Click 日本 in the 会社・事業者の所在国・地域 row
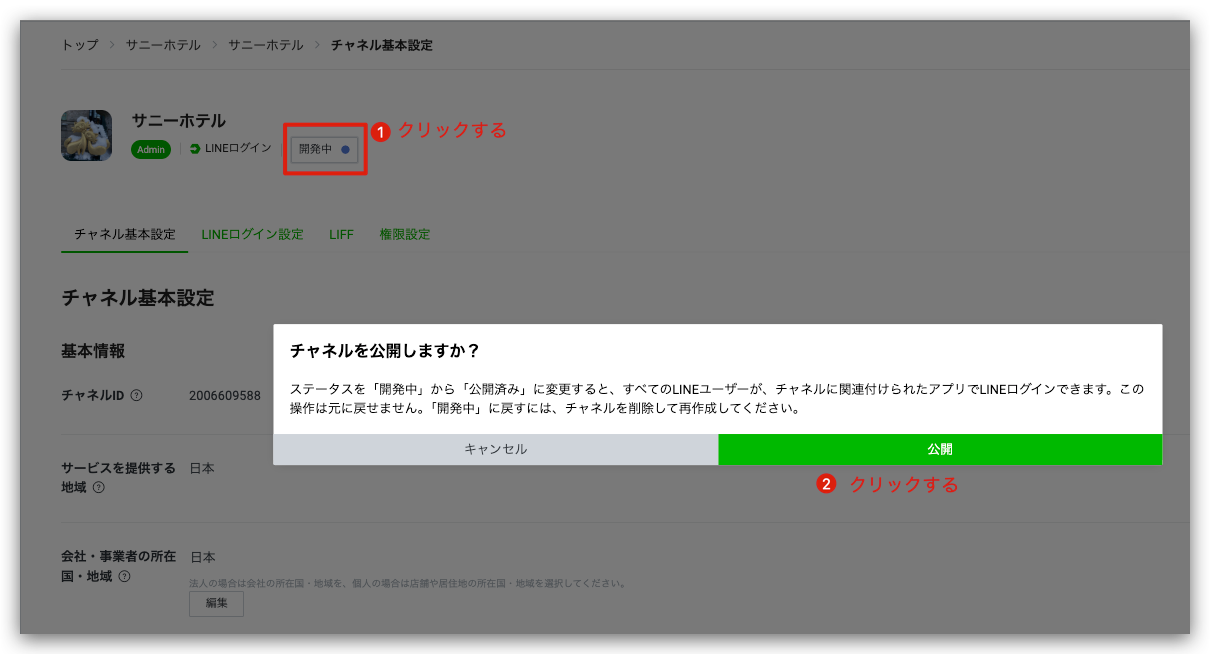Screen dimensions: 1210x654 coord(202,557)
